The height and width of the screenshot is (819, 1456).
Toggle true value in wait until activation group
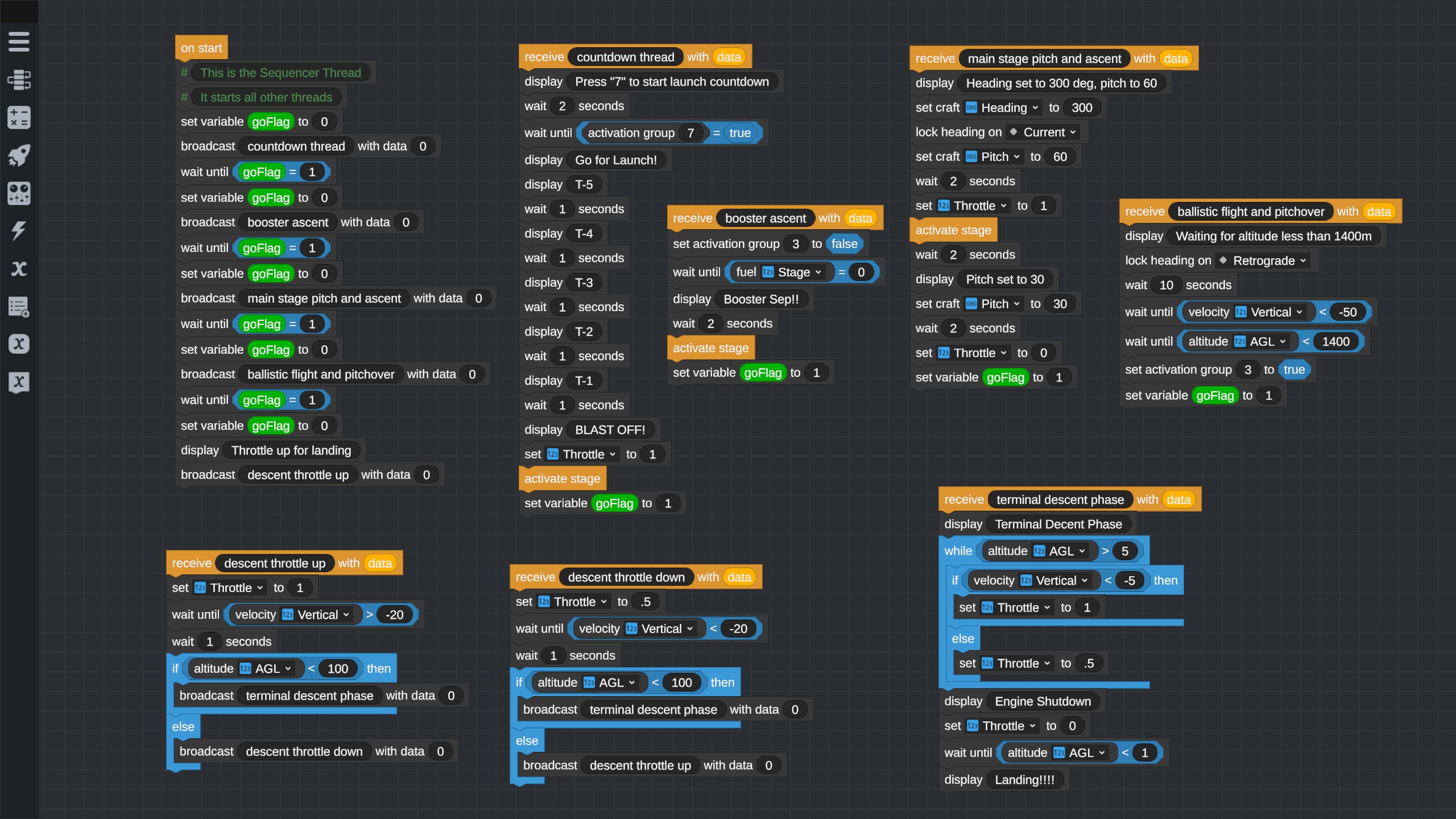click(739, 133)
